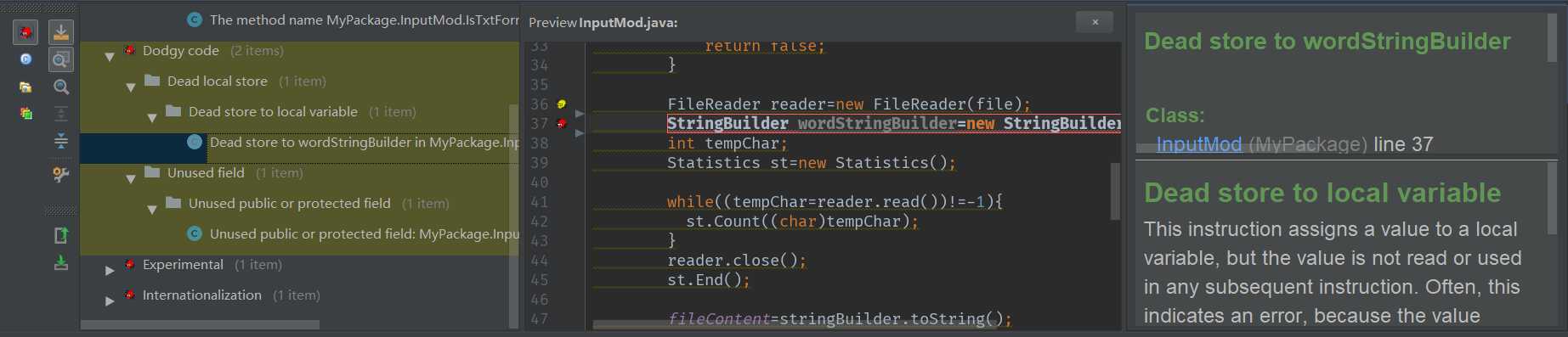1568x337 pixels.
Task: Click the fold arrow beside line 37
Action: (x=580, y=132)
